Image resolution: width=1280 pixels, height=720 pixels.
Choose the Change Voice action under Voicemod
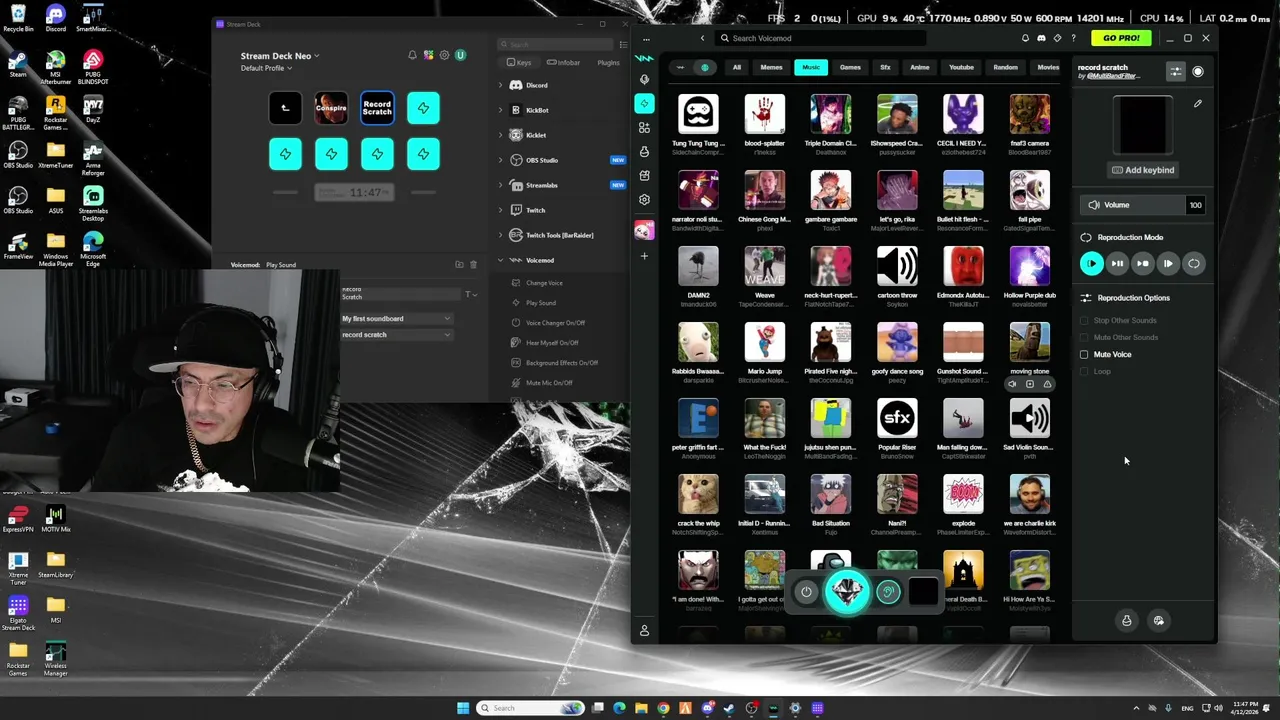[x=544, y=283]
